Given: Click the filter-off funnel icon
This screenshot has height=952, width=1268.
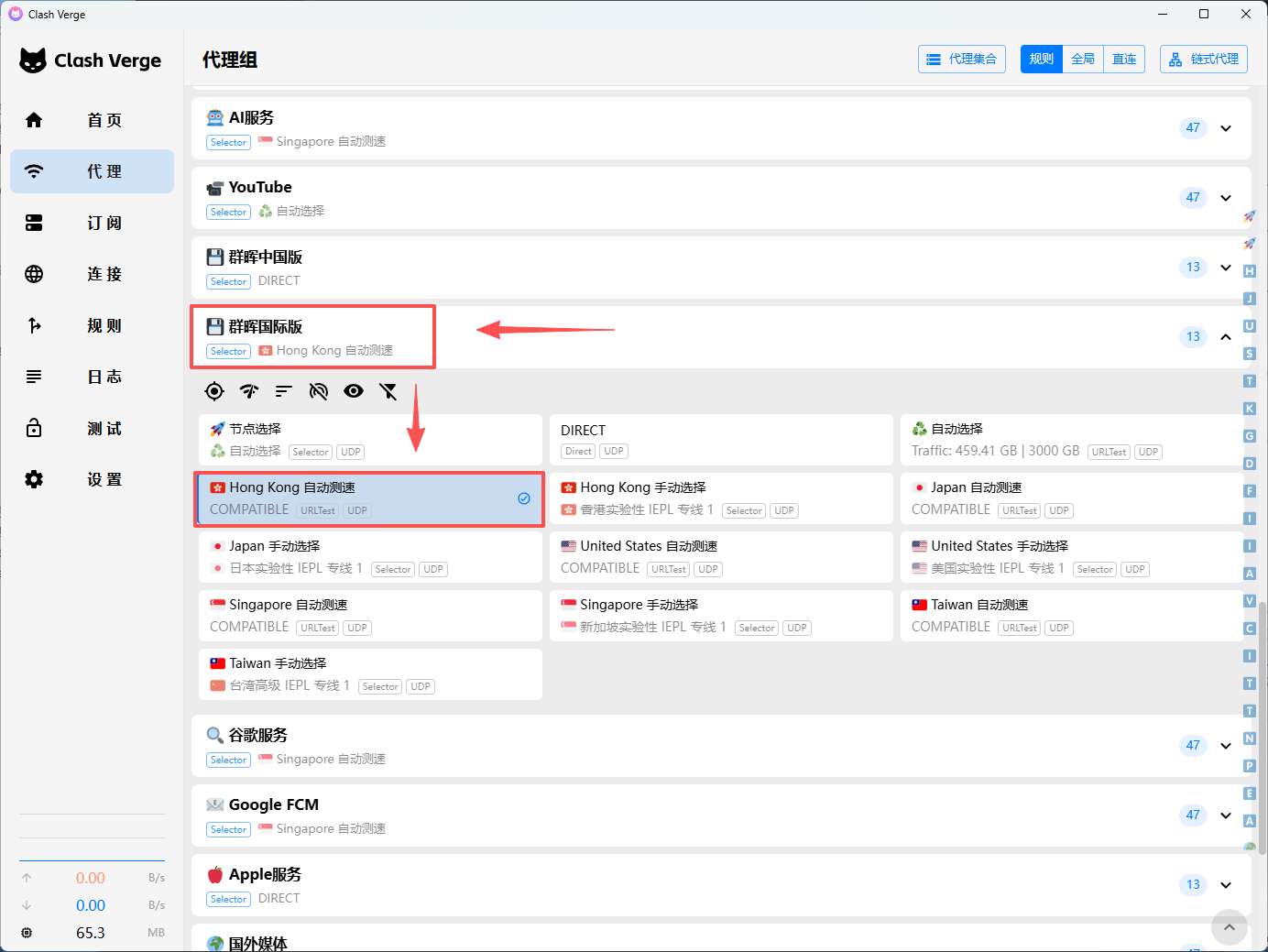Looking at the screenshot, I should point(388,391).
